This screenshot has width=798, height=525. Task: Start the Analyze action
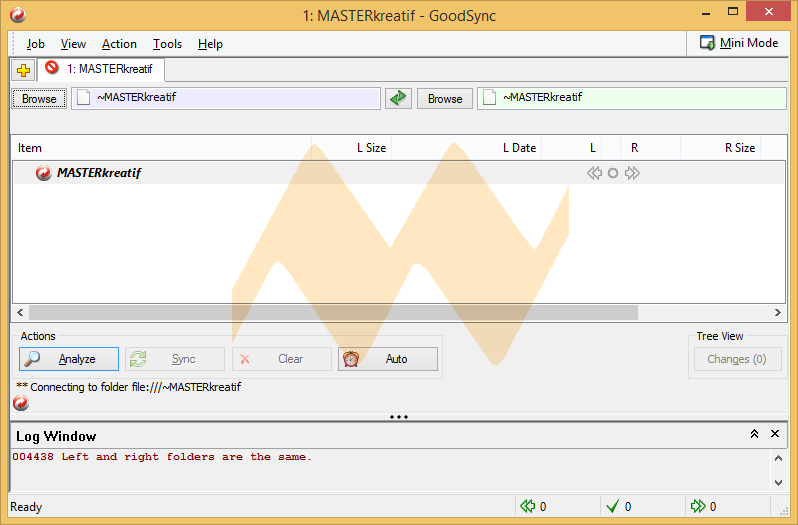[69, 359]
